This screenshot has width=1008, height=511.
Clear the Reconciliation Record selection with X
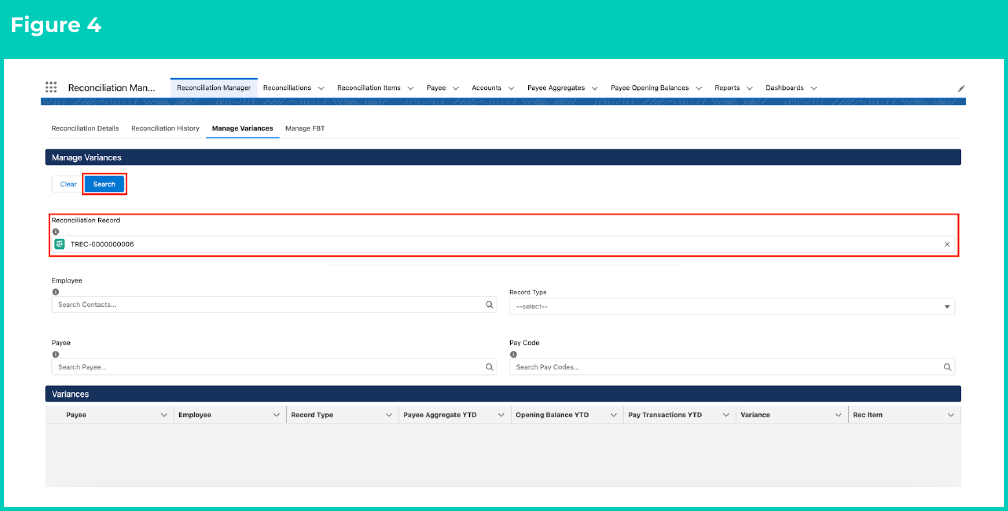point(947,244)
